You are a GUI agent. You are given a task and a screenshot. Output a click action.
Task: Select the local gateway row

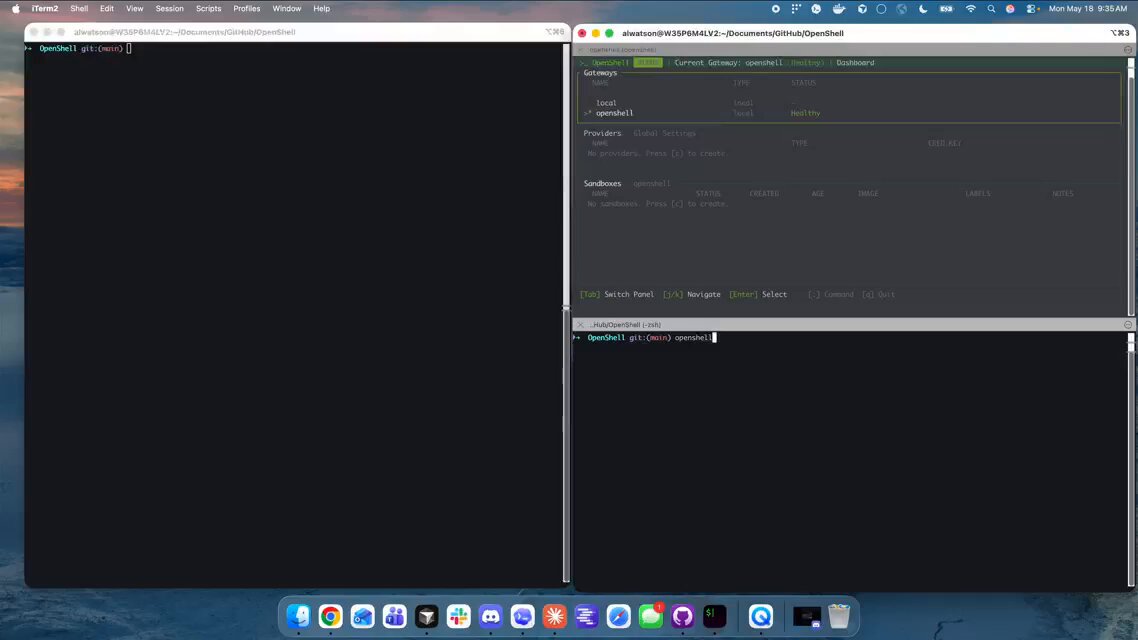pos(850,103)
